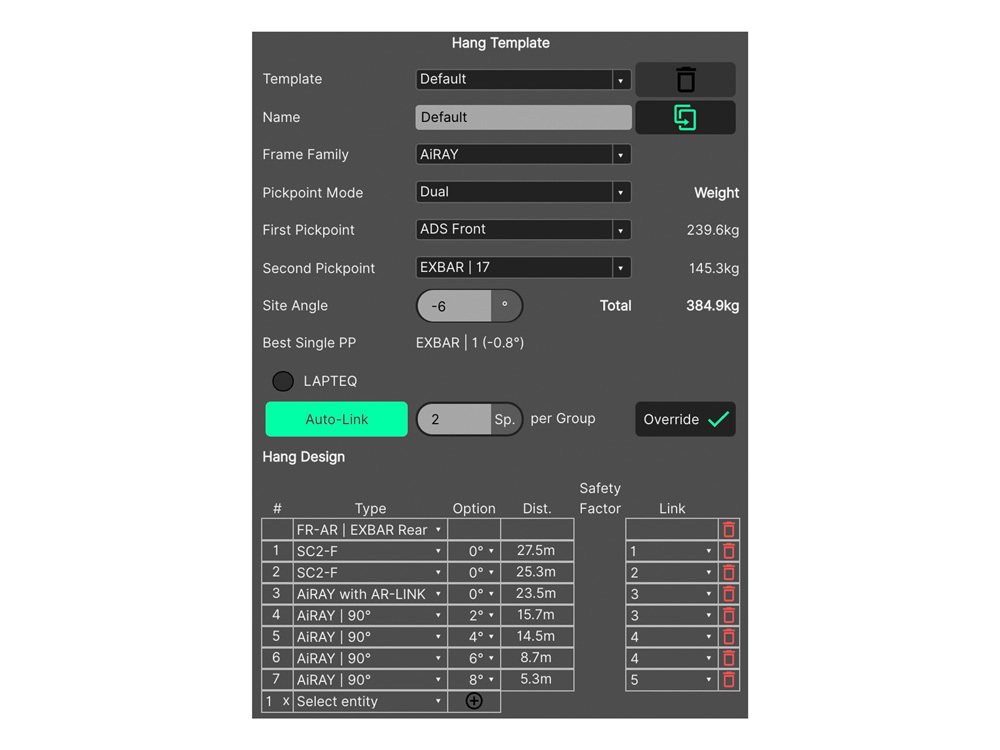The width and height of the screenshot is (1000, 750).
Task: Open Second Pickpoint EXBAR | 17 dropdown
Action: [523, 267]
